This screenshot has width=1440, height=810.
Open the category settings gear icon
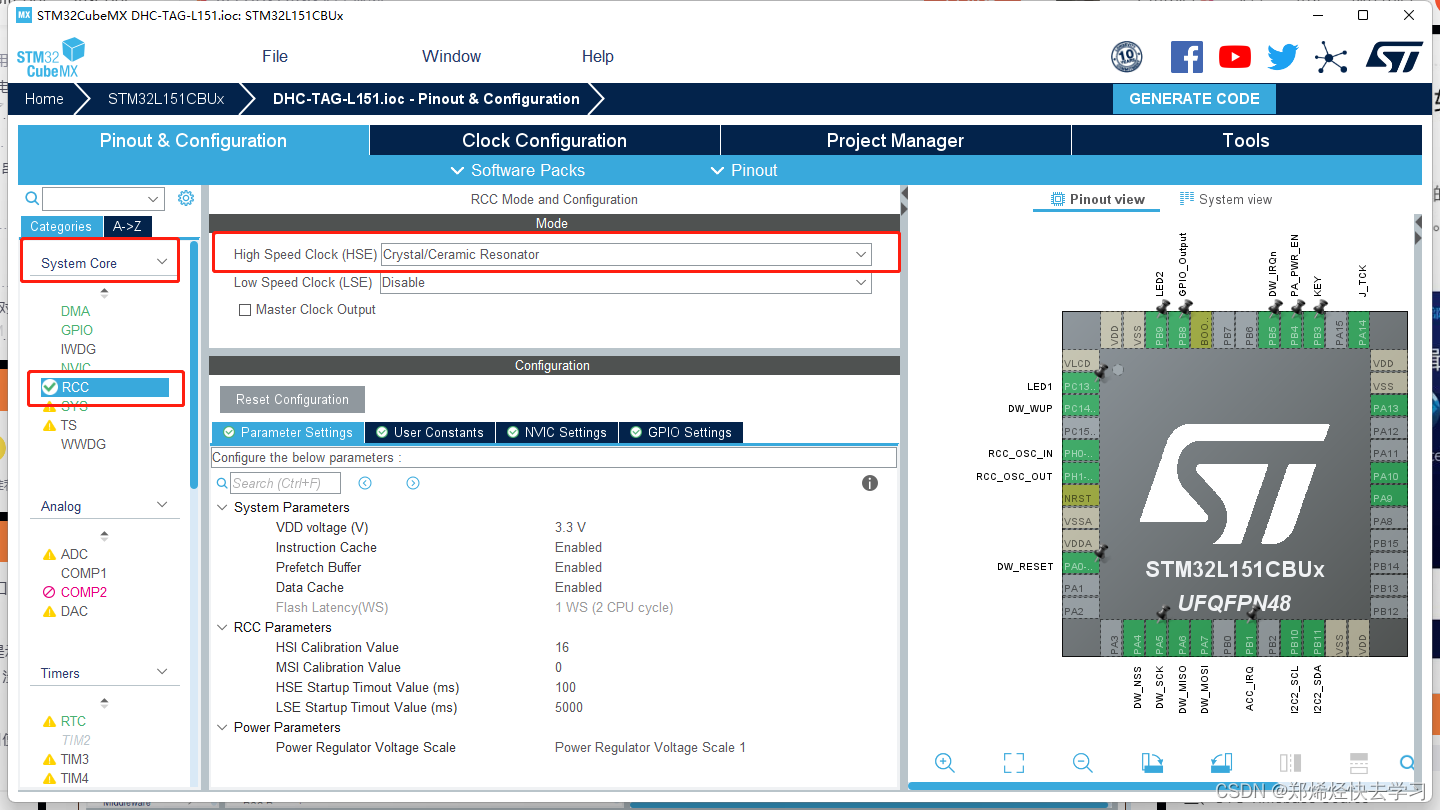tap(185, 198)
